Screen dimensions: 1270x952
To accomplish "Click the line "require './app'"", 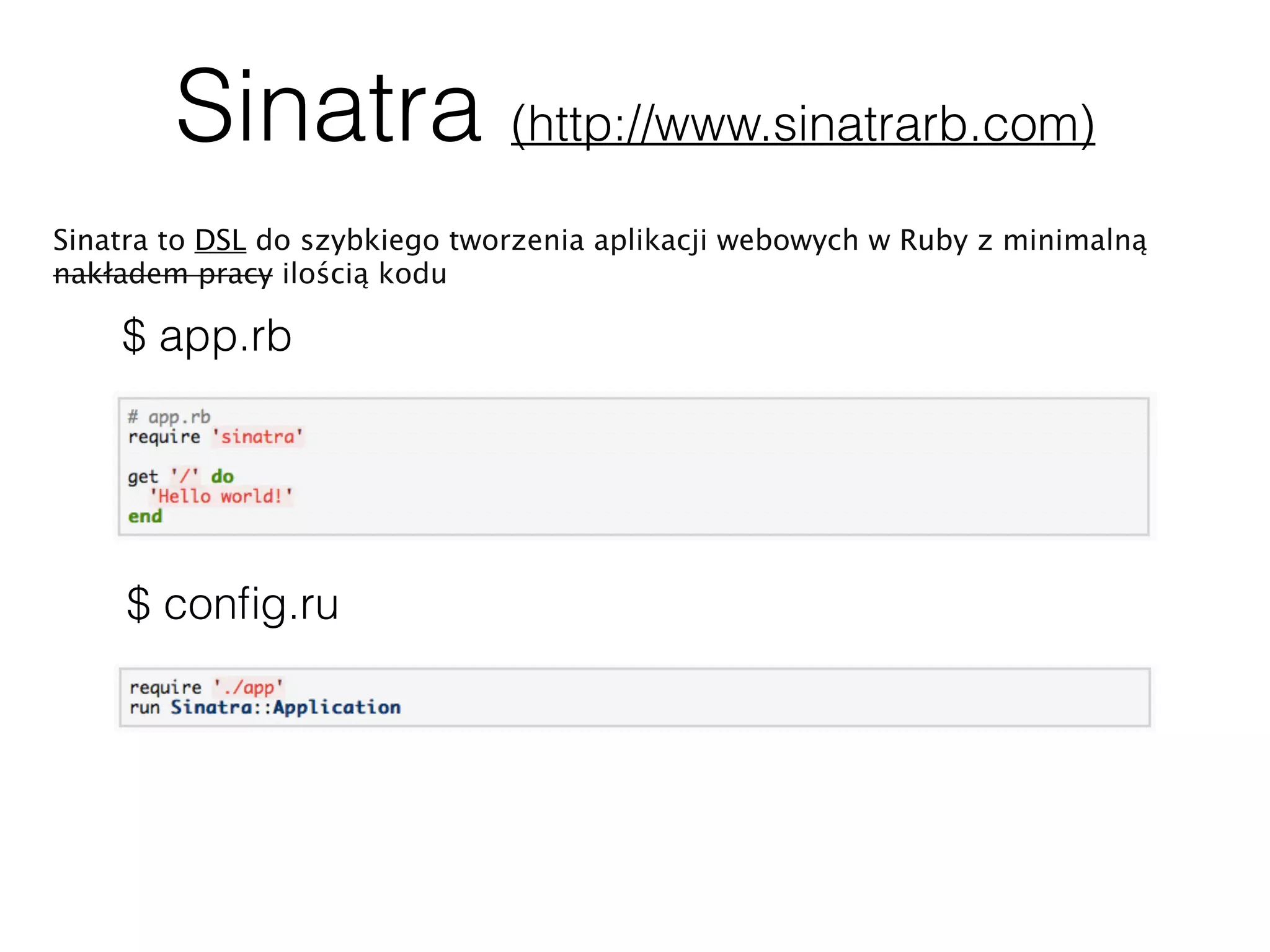I will 206,687.
